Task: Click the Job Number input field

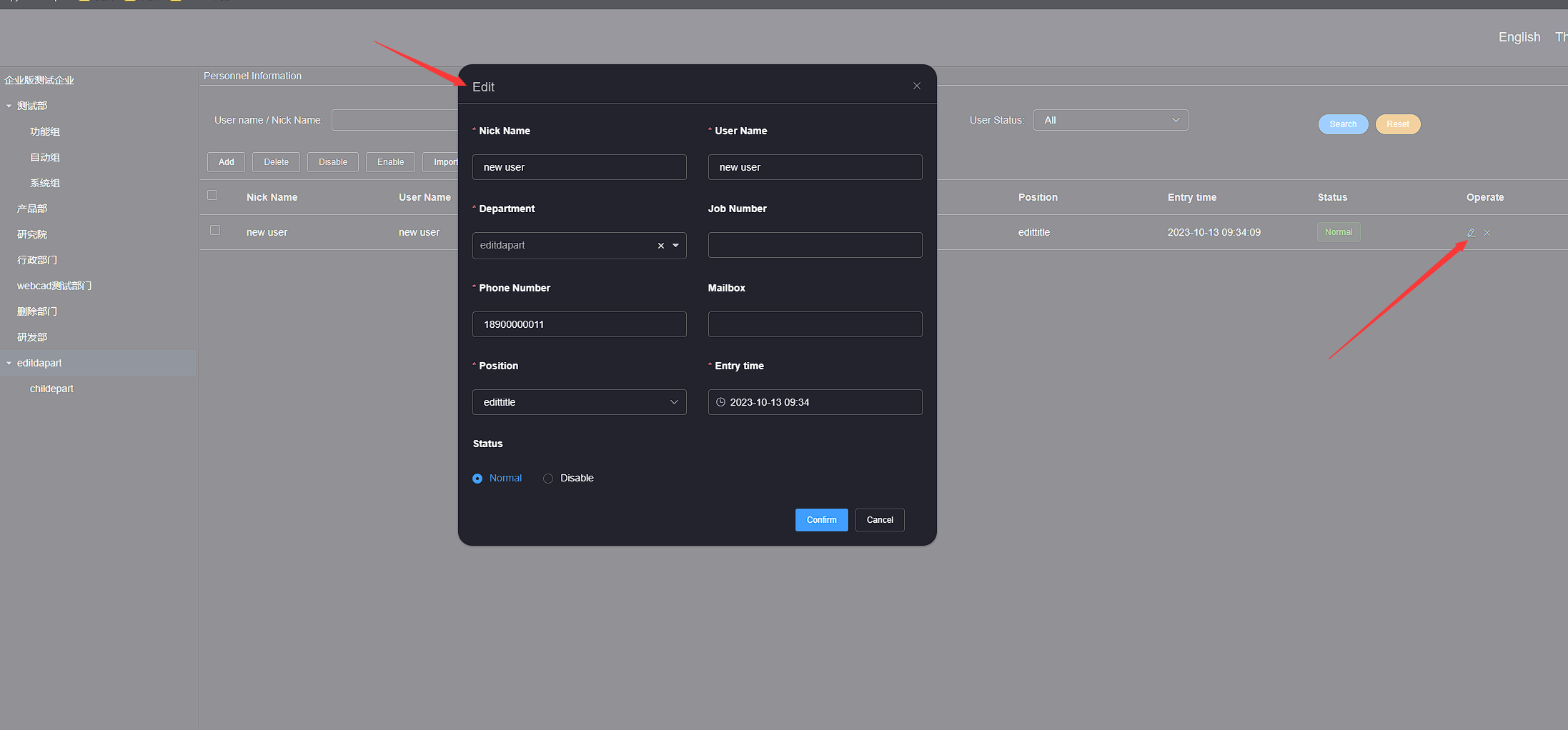Action: click(815, 245)
